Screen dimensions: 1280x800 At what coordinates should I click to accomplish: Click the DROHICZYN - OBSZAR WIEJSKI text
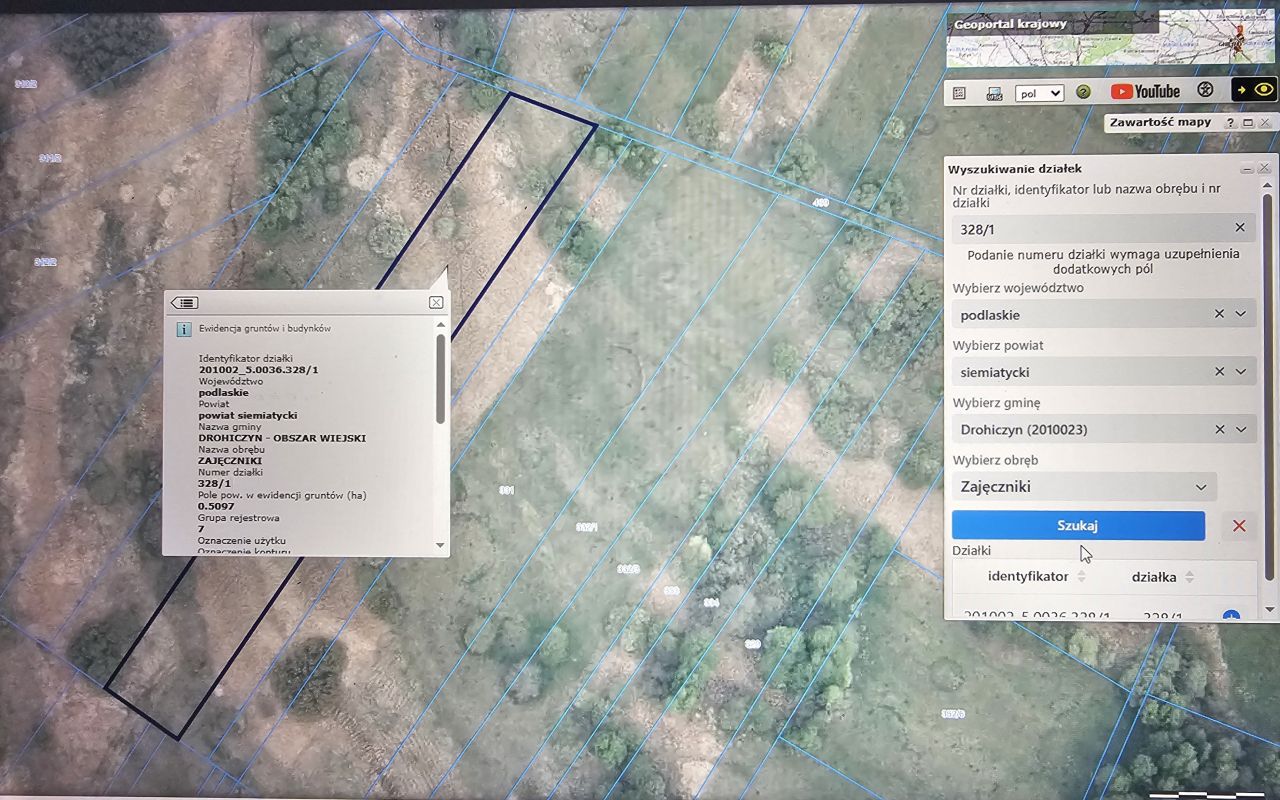[282, 438]
